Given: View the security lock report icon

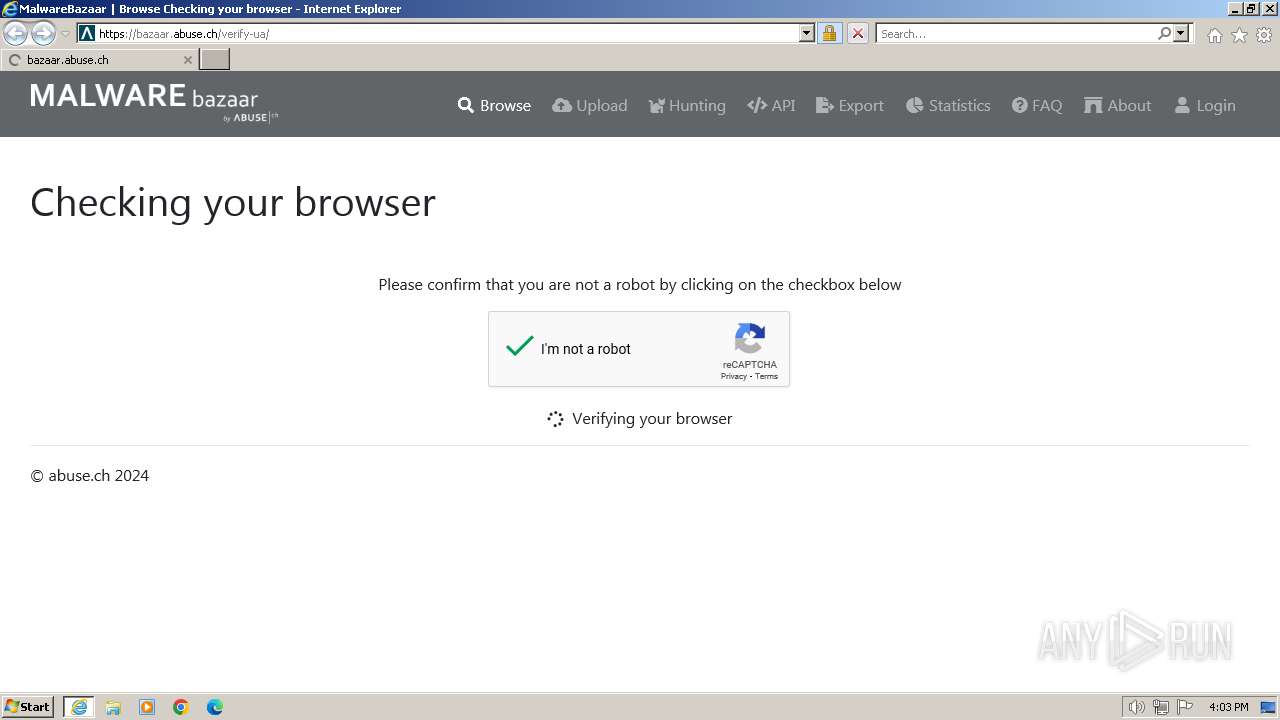Looking at the screenshot, I should click(829, 33).
